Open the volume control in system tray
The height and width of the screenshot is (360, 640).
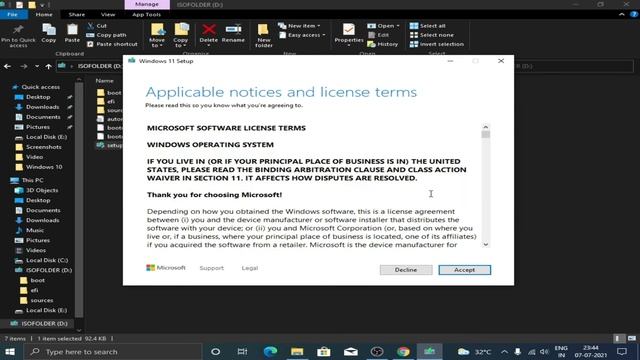[x=544, y=351]
